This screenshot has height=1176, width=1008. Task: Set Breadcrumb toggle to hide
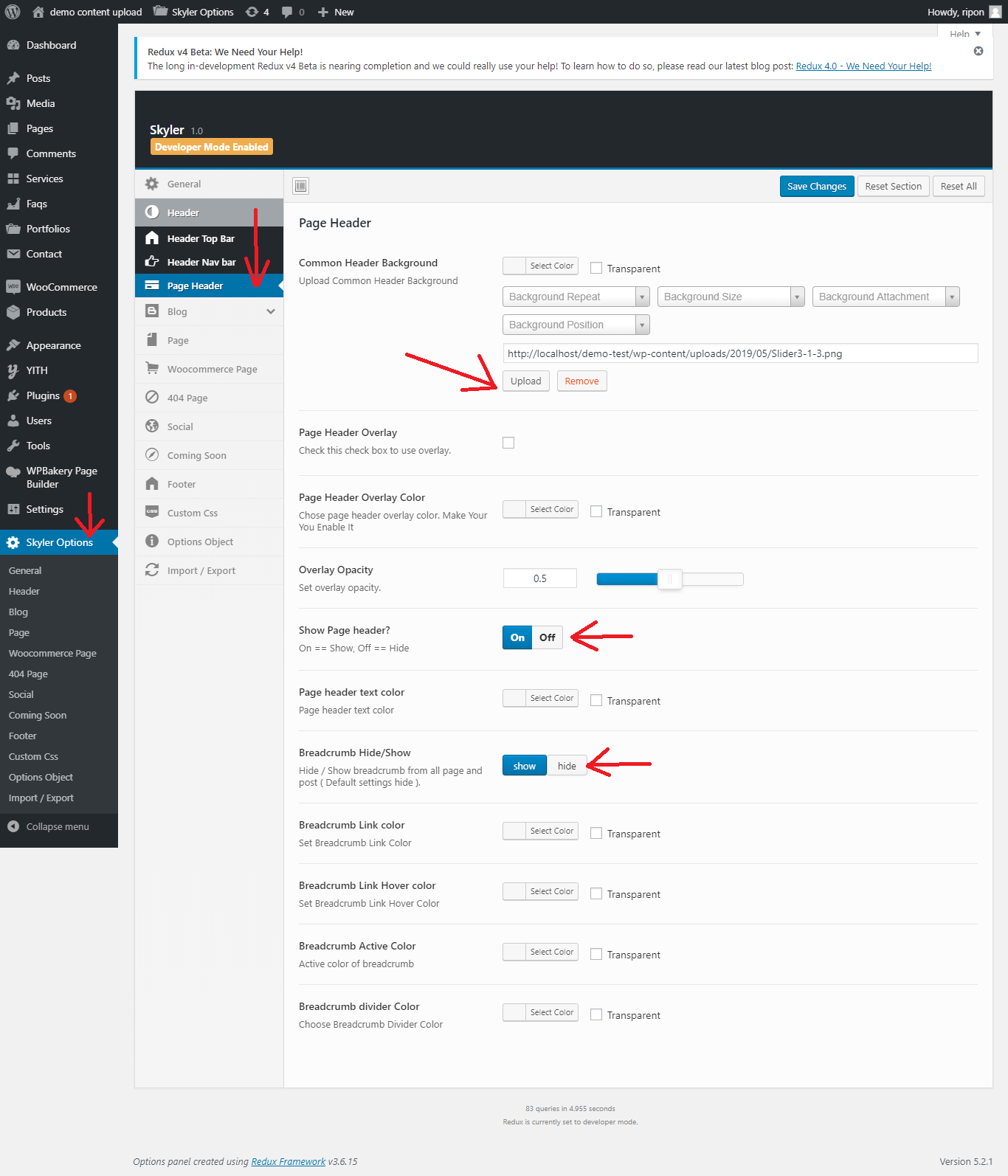pos(567,766)
